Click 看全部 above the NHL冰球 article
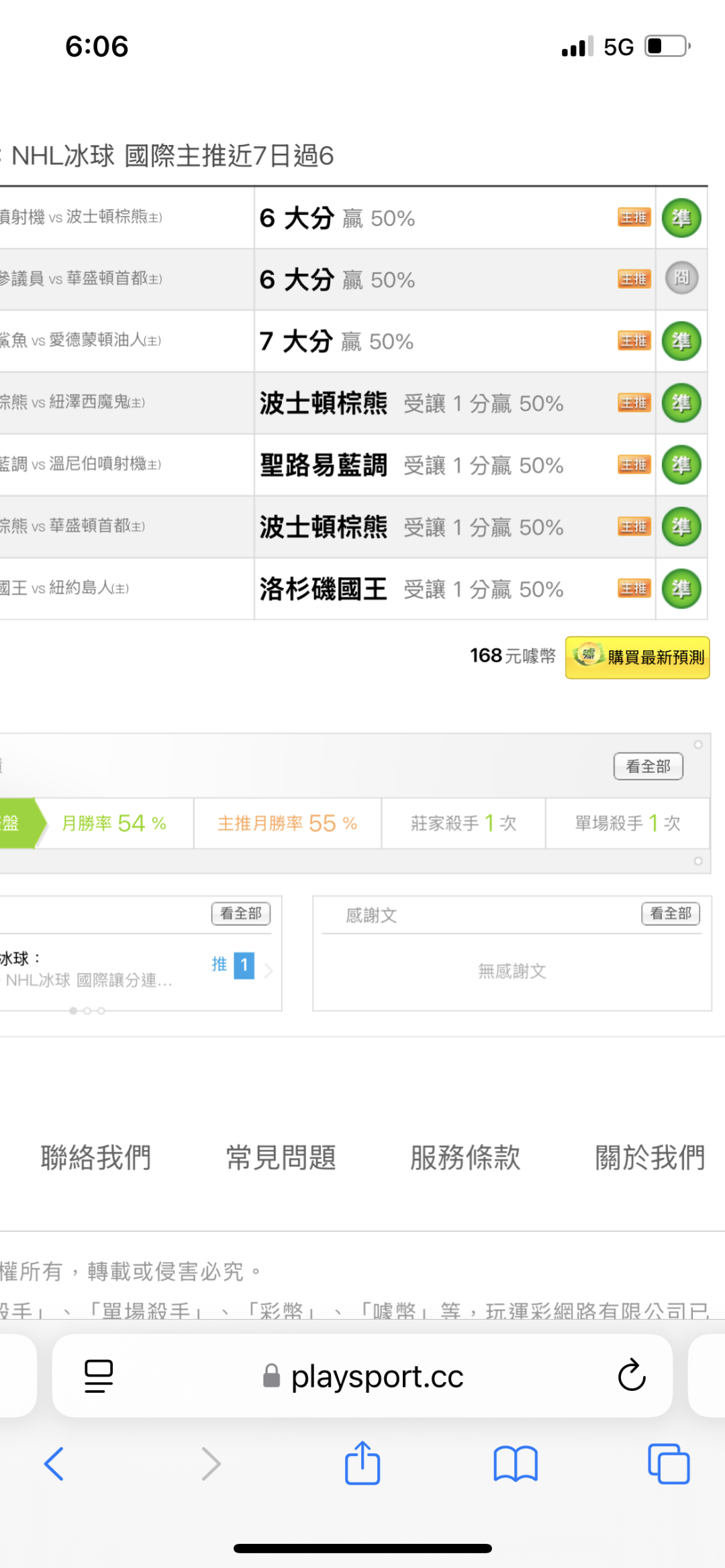The height and width of the screenshot is (1568, 725). click(x=241, y=913)
